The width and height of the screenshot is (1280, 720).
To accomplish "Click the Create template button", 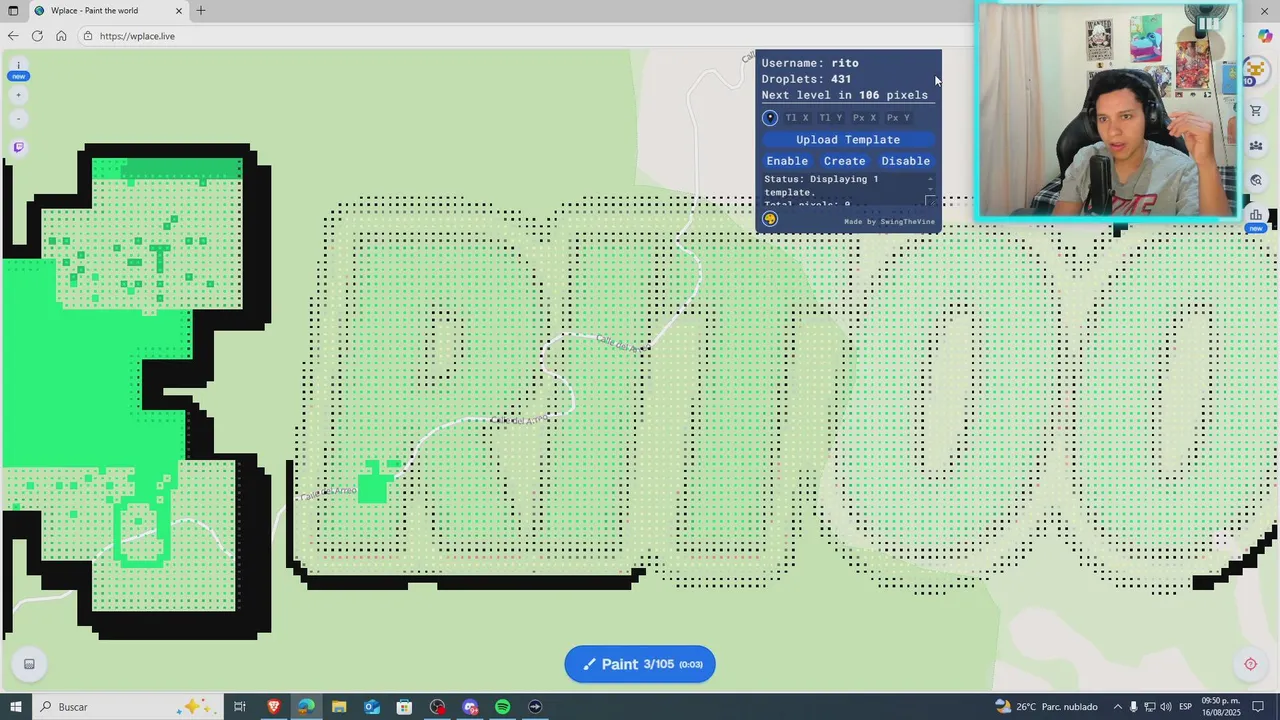I will (x=845, y=161).
